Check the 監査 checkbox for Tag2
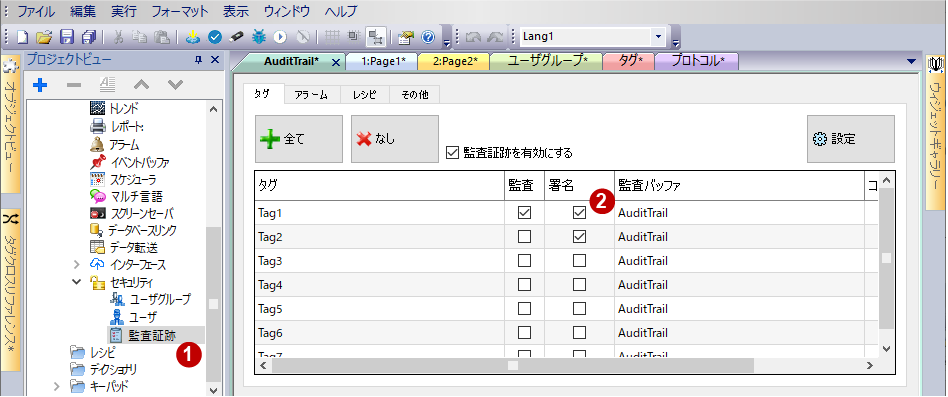The width and height of the screenshot is (948, 397). tap(525, 237)
